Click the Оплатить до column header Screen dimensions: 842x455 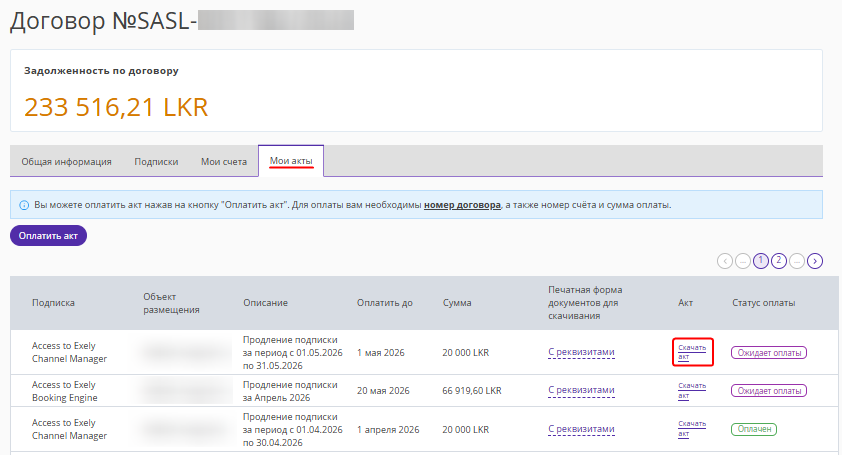click(x=384, y=303)
